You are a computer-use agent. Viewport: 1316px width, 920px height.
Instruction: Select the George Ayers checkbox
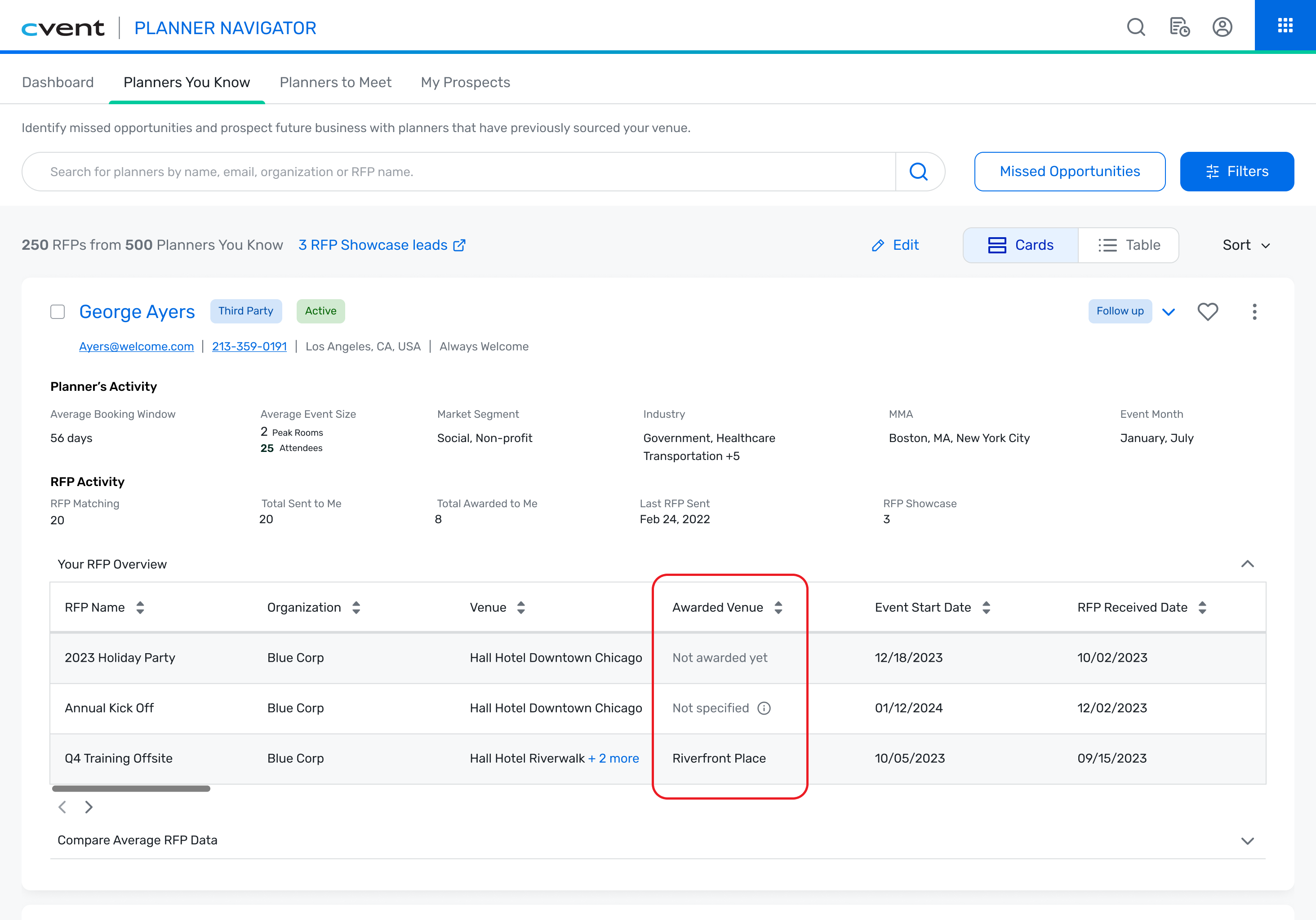coord(58,312)
